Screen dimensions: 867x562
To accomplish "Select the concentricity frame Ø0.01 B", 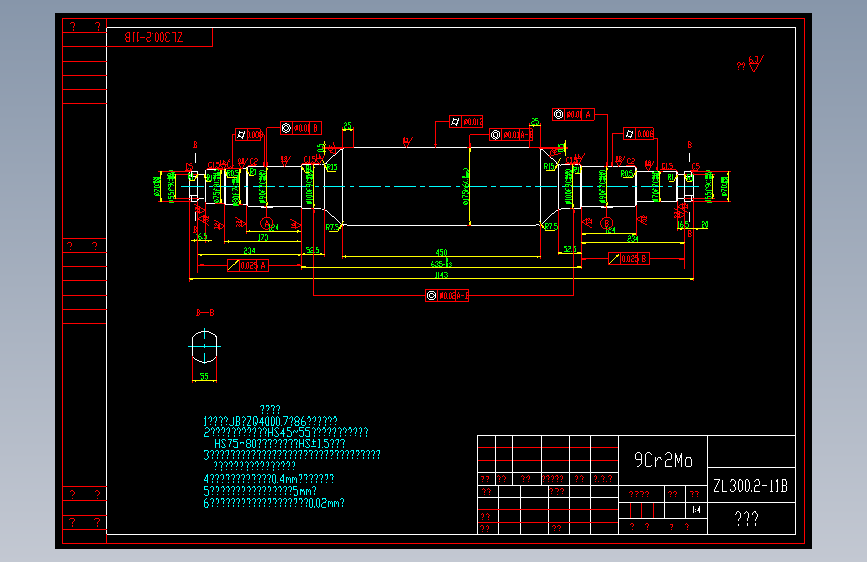I will (301, 128).
